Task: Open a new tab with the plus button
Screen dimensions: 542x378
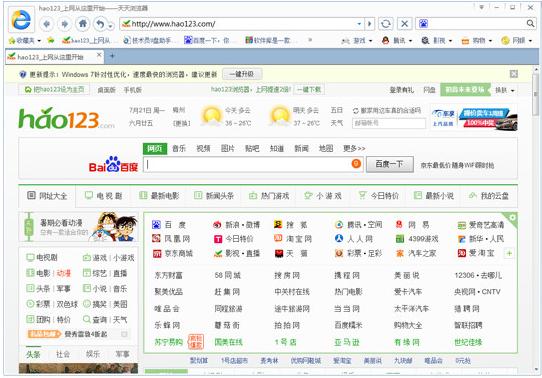Action: click(x=112, y=56)
